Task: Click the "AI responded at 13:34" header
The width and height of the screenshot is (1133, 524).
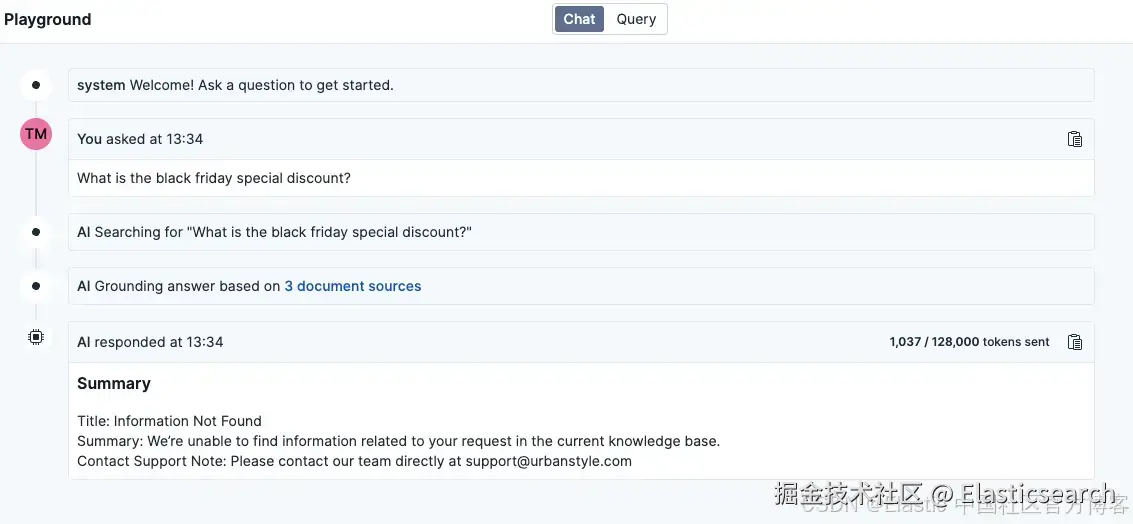Action: (150, 342)
